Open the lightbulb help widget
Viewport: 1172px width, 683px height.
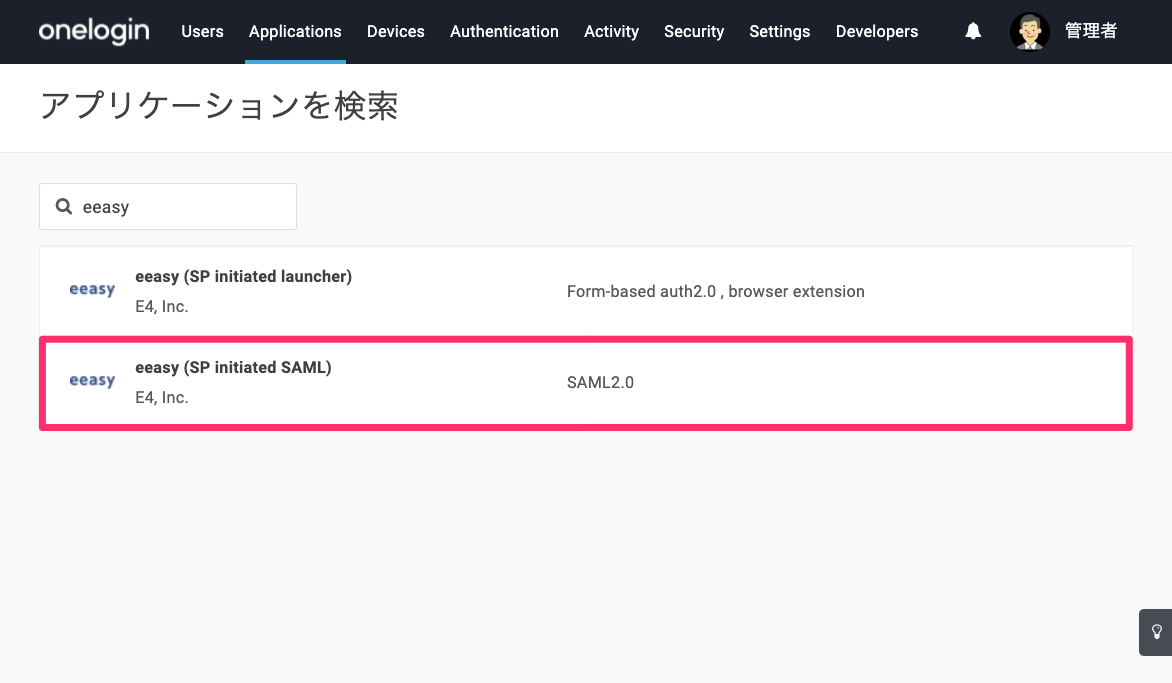1156,632
